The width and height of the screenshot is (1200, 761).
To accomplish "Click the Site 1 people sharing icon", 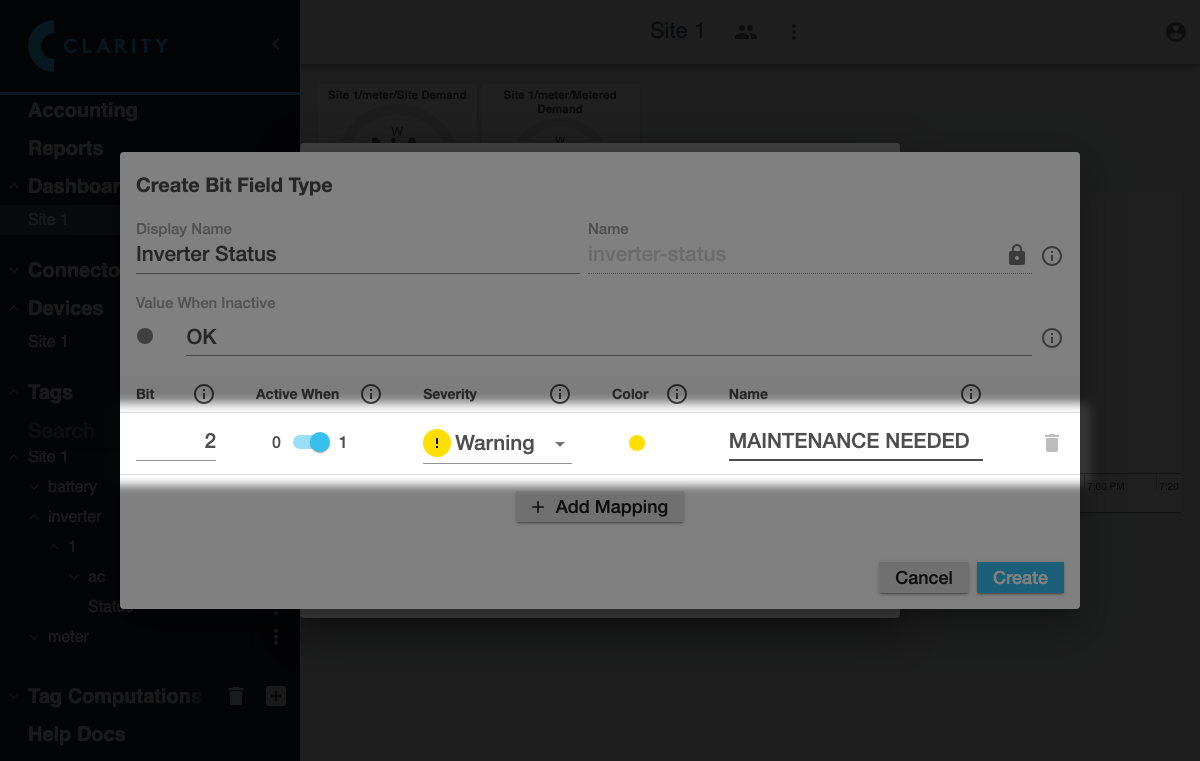I will [x=745, y=32].
